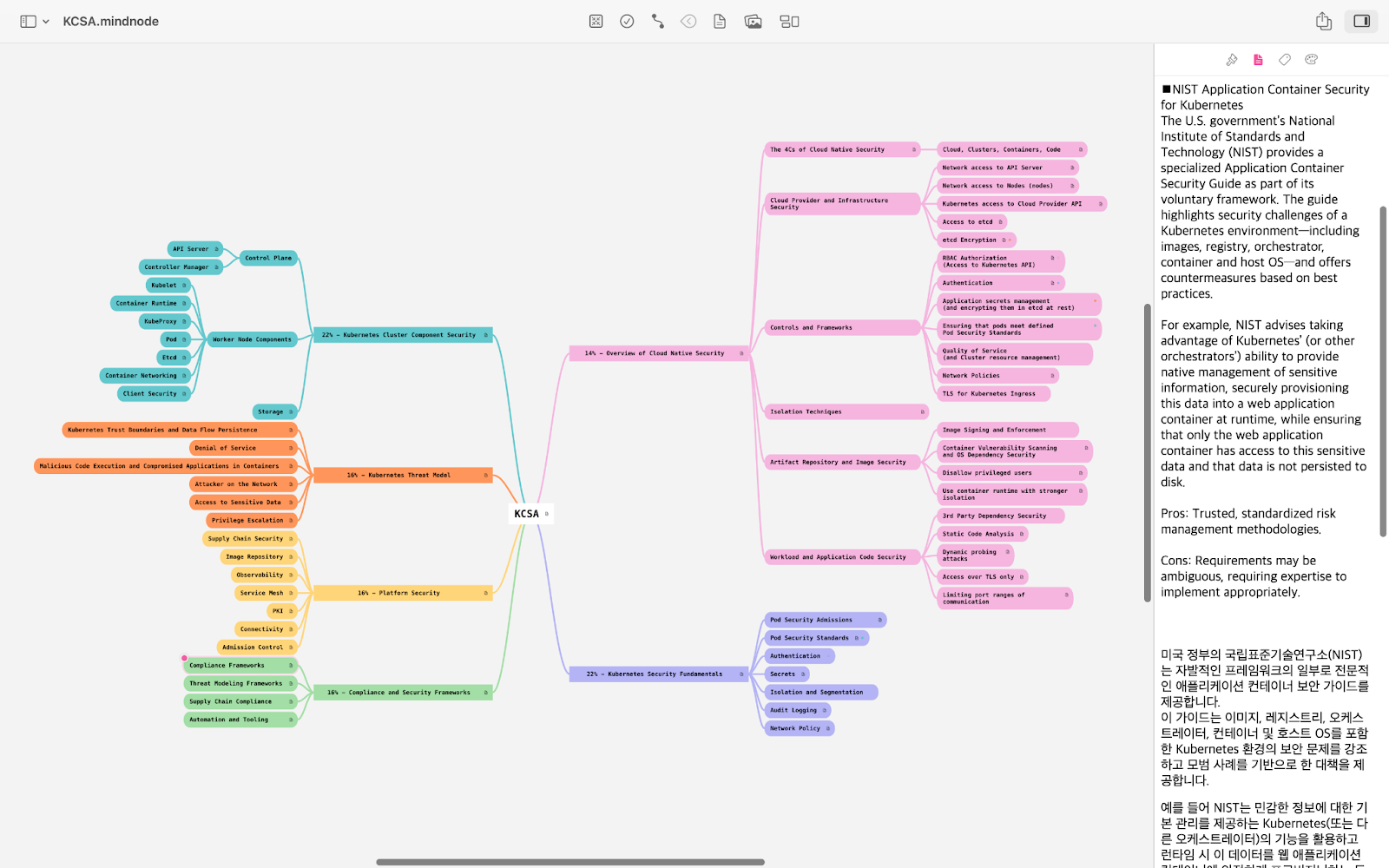Open the add image toolbar icon

[x=753, y=22]
